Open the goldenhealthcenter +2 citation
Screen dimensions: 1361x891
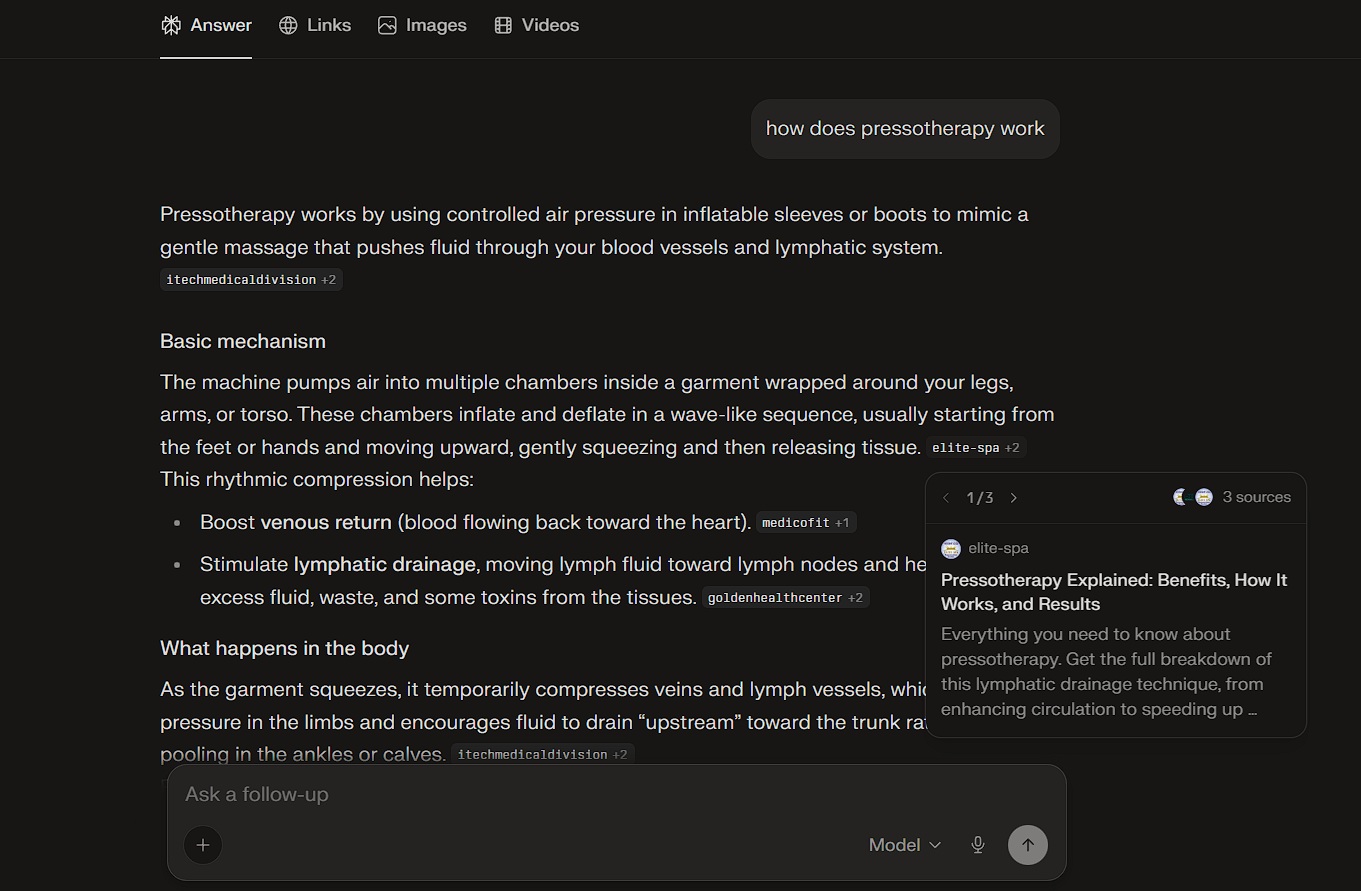tap(785, 598)
